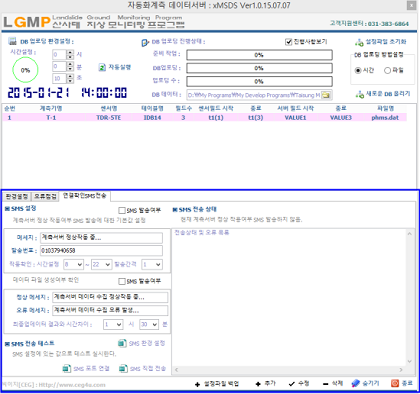Click the 추가 add button
This screenshot has height=394, width=420.
[266, 384]
